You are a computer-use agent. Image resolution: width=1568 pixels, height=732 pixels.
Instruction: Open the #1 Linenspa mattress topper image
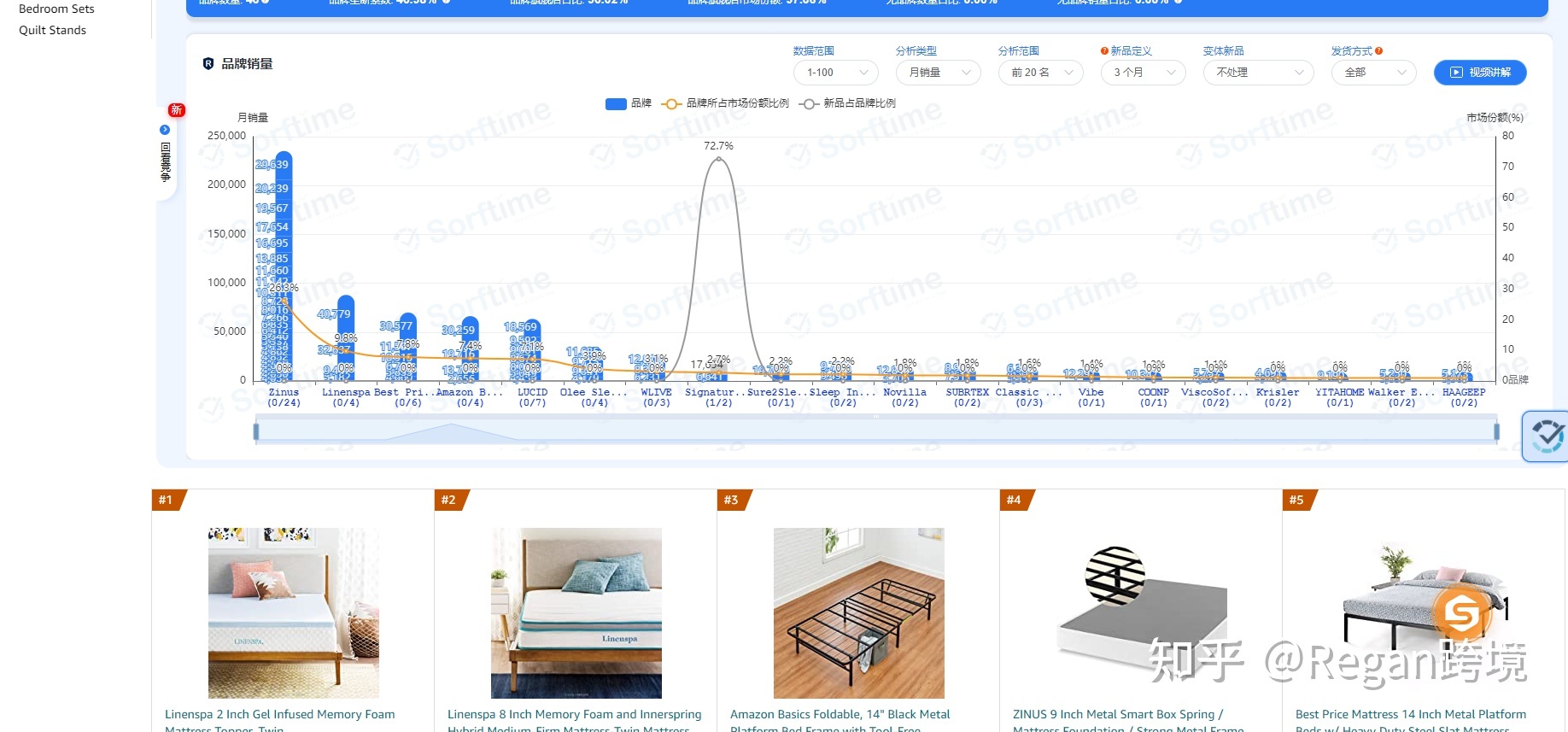[294, 612]
